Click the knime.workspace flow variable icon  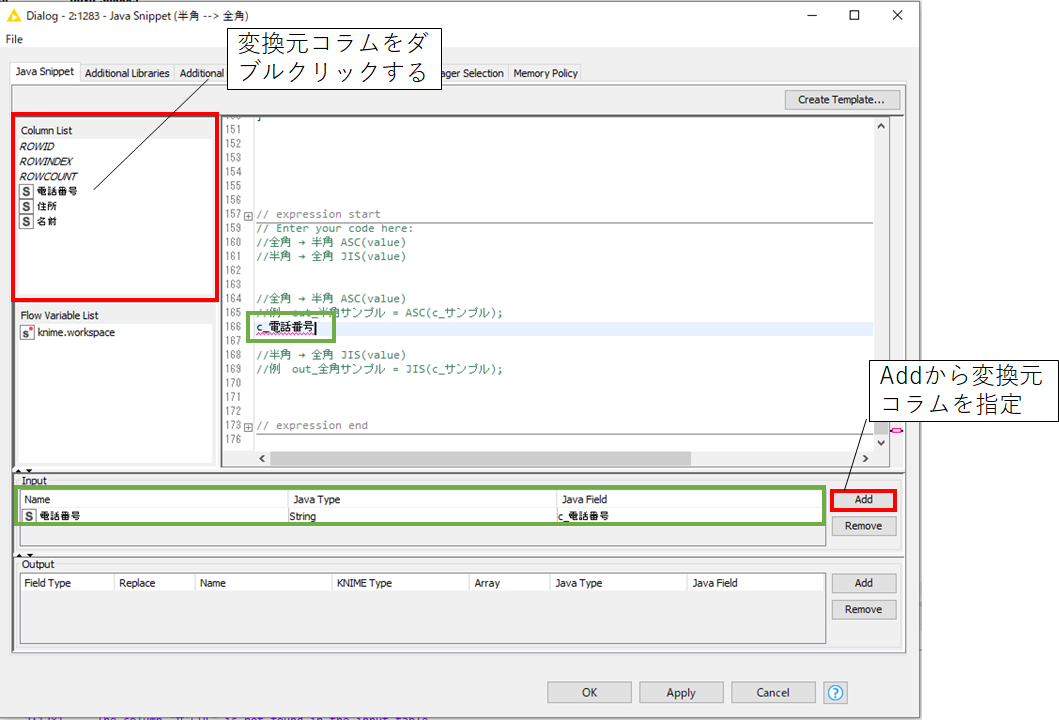pos(27,332)
